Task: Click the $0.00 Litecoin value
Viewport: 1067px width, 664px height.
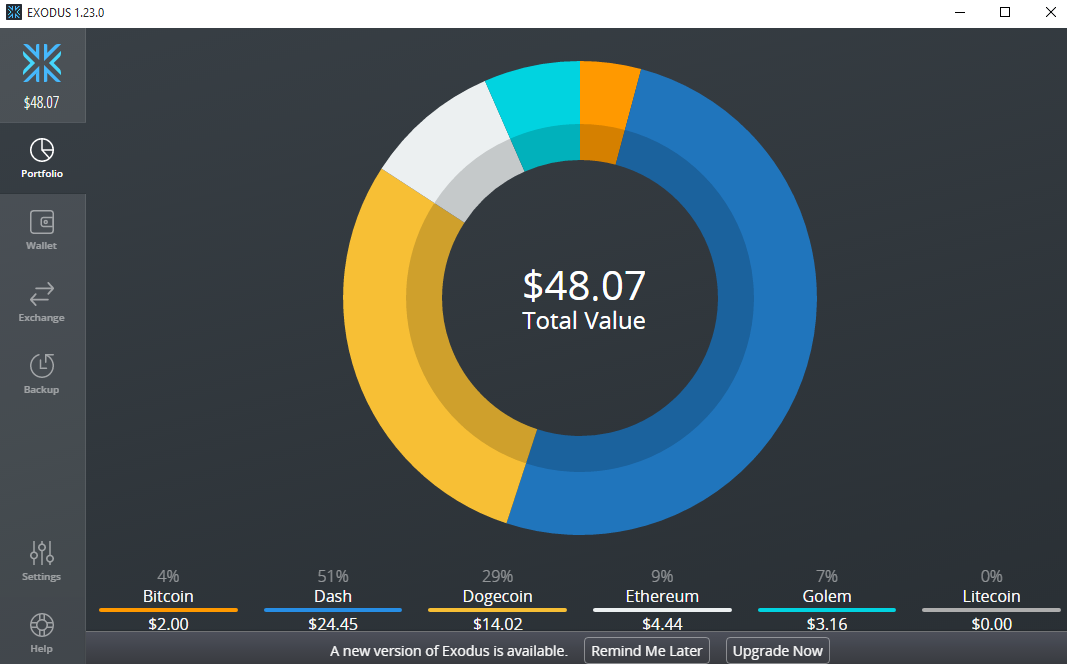Action: tap(991, 624)
